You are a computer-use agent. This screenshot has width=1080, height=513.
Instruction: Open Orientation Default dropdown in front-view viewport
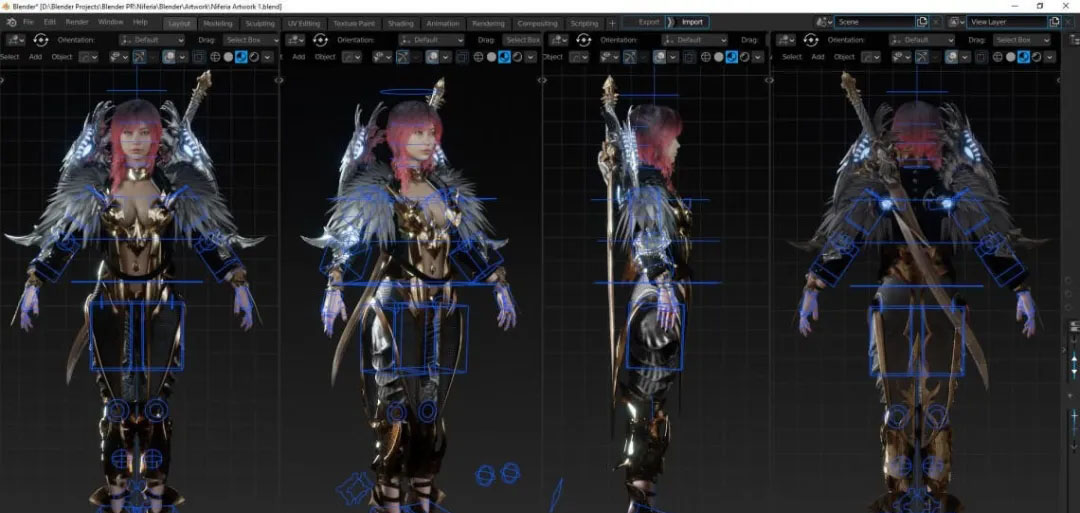[x=152, y=40]
